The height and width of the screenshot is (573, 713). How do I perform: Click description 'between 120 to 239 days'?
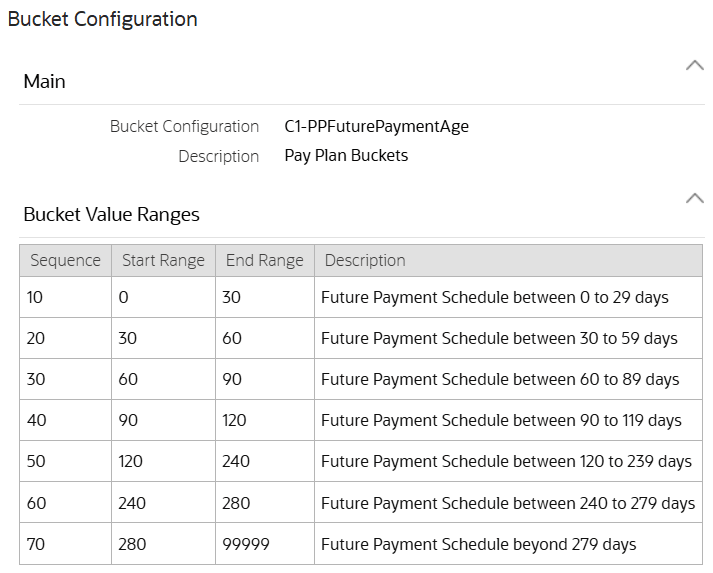coord(508,461)
